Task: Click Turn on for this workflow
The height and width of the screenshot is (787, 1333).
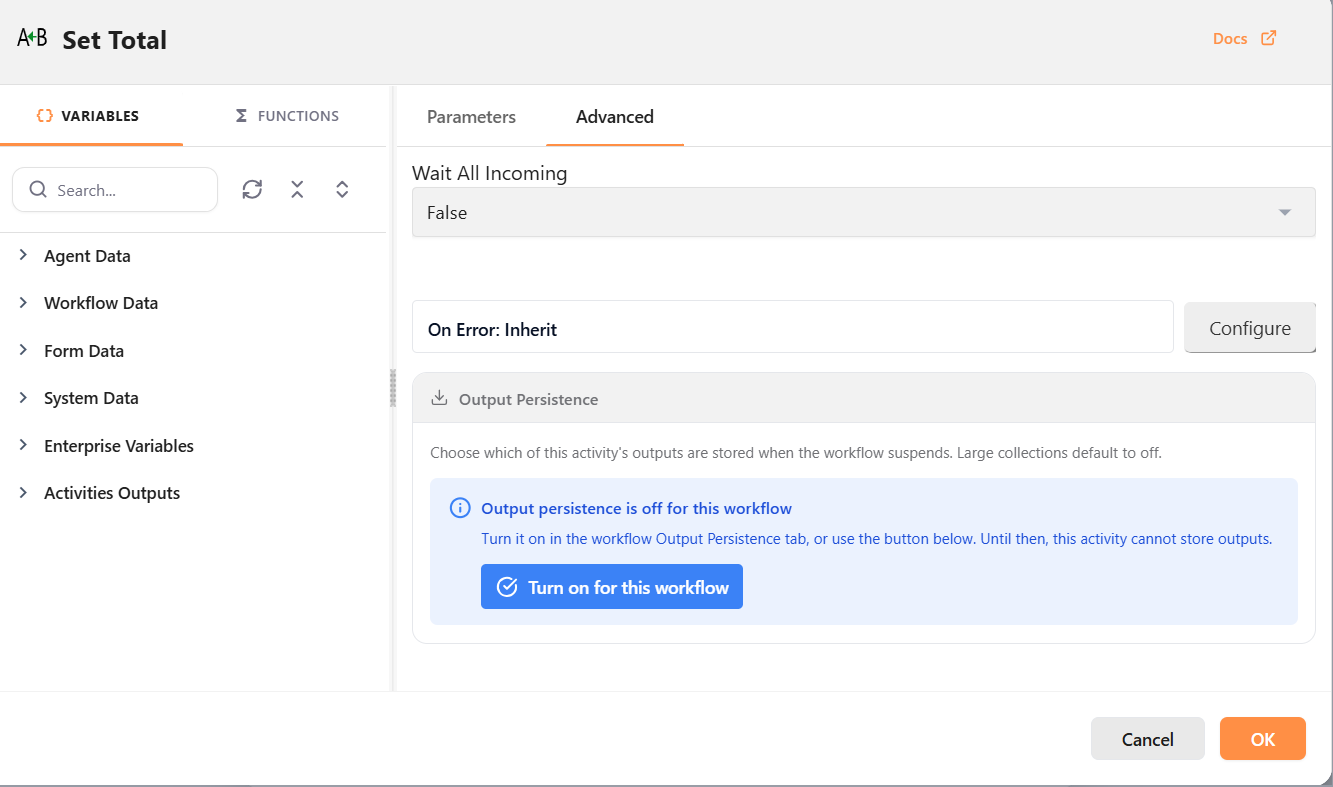Action: tap(612, 587)
